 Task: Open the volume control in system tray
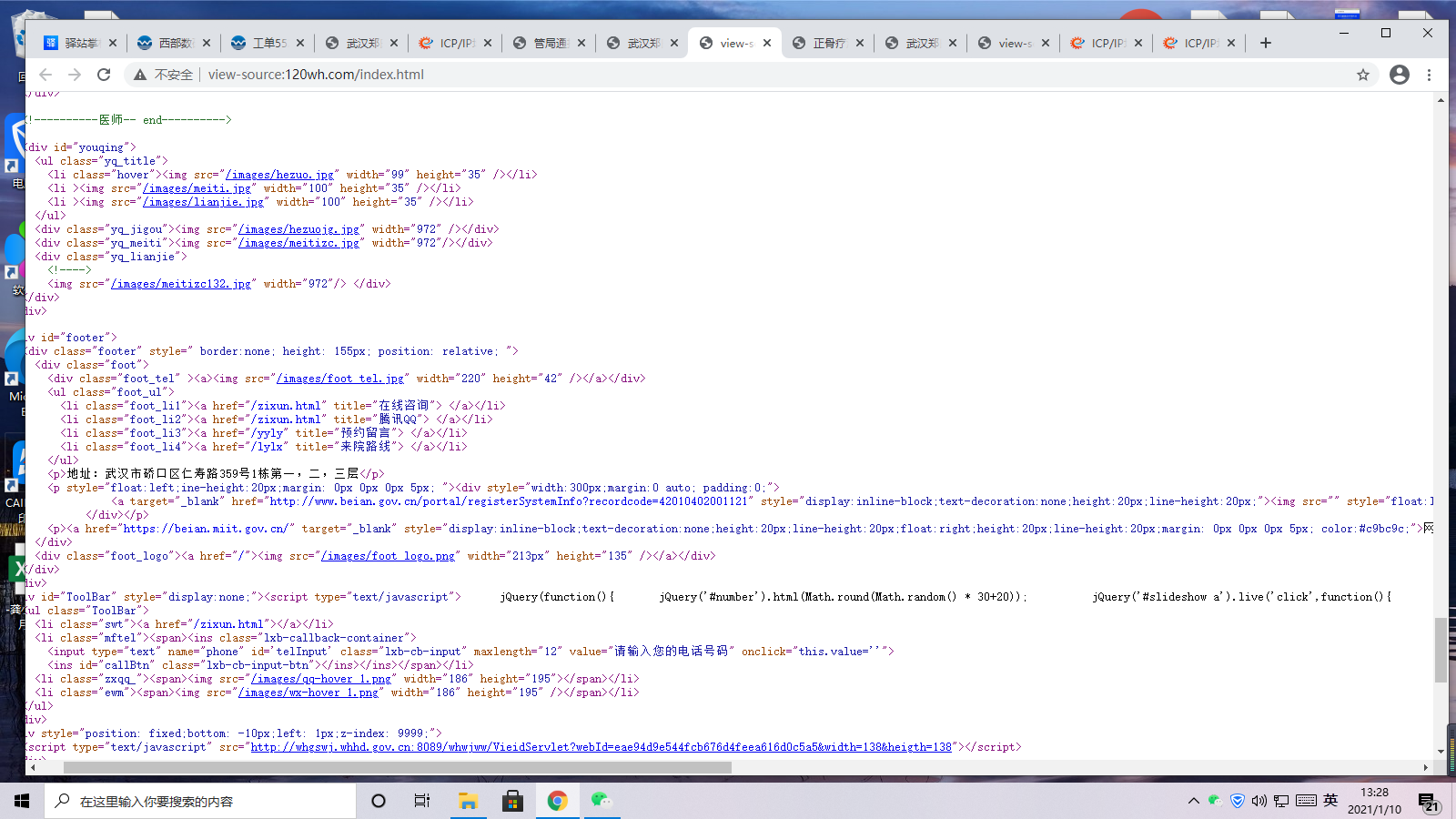(x=1259, y=801)
